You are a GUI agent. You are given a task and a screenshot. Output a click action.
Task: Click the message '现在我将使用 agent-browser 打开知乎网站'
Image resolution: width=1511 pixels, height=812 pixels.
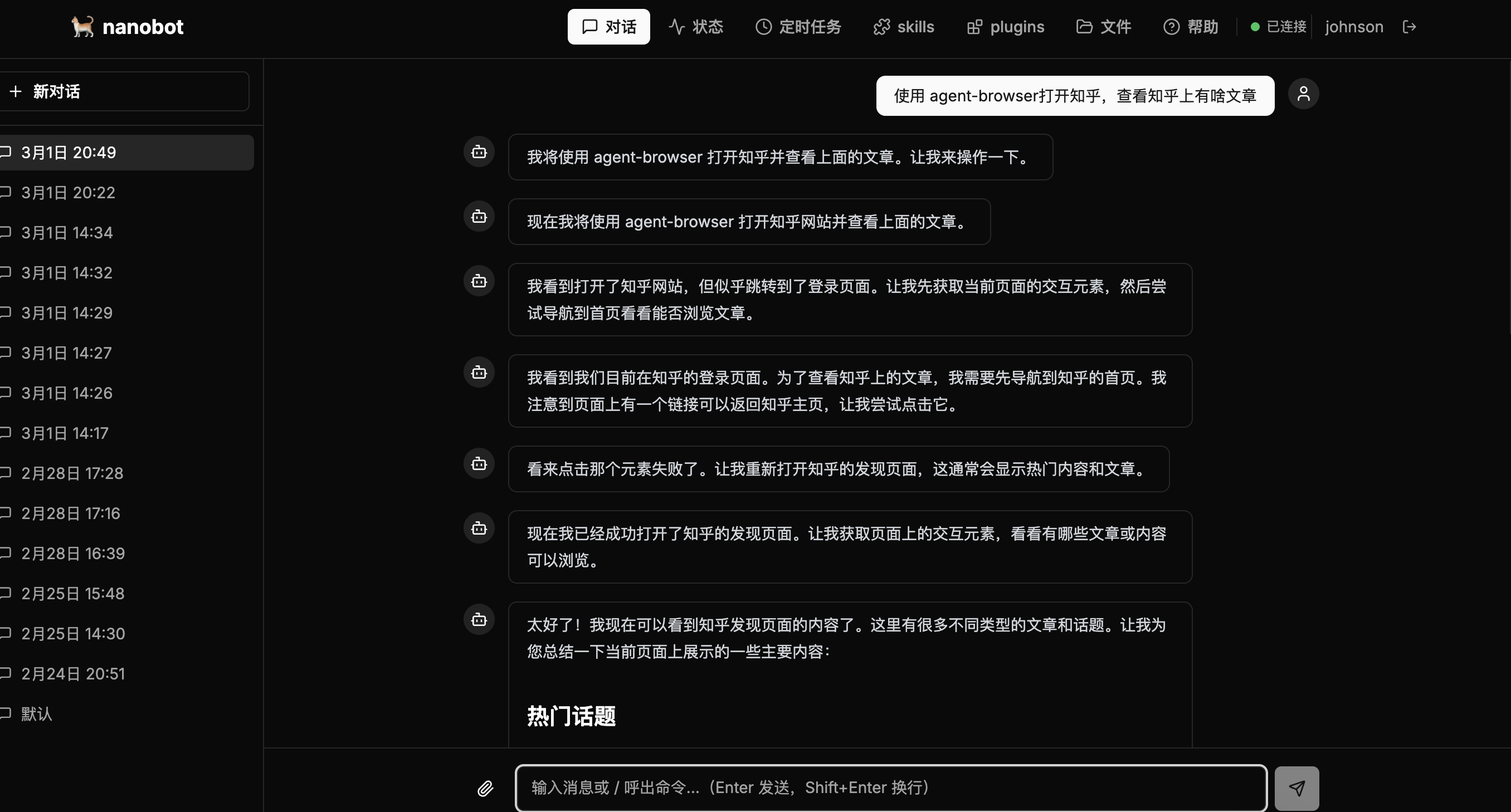(749, 222)
